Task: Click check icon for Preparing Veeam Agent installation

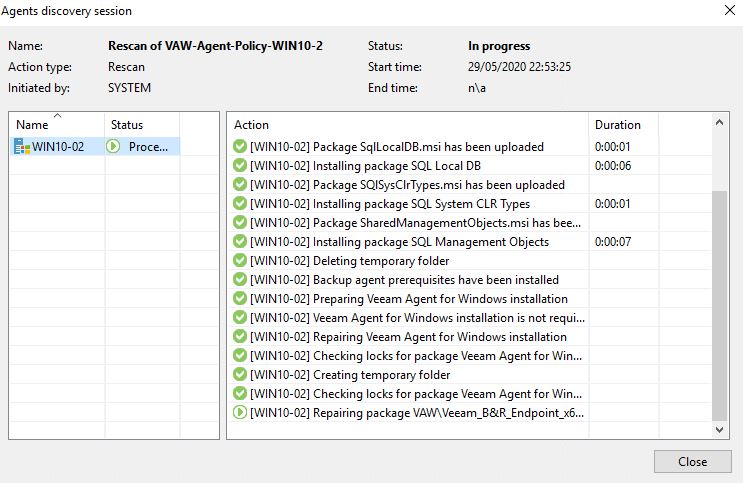Action: pos(240,298)
